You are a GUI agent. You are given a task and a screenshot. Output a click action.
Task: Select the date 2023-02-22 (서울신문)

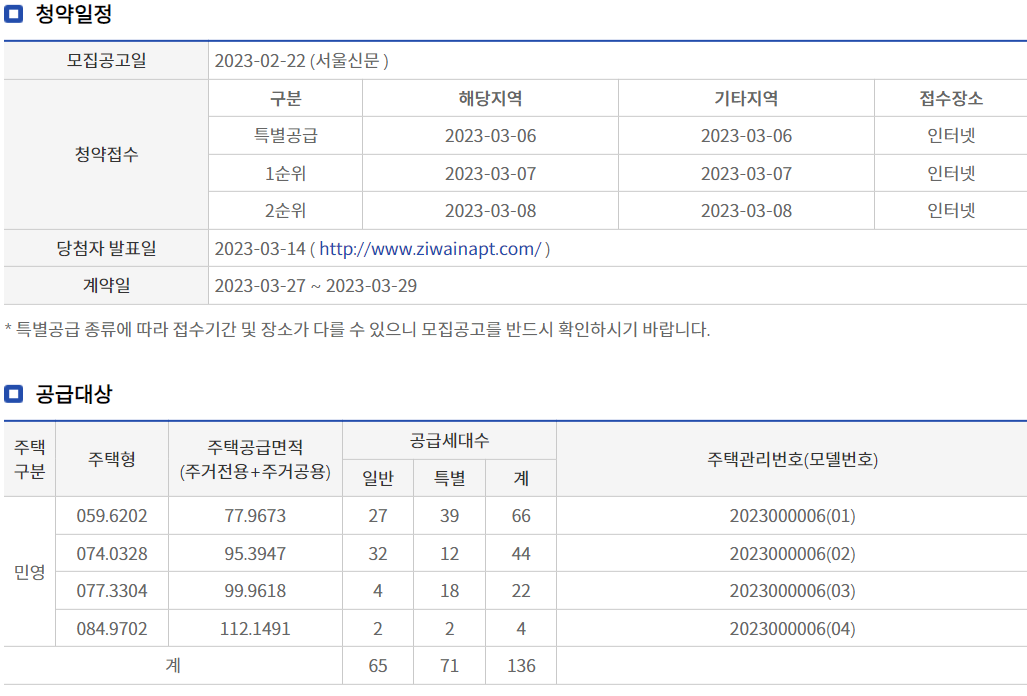pyautogui.click(x=301, y=61)
